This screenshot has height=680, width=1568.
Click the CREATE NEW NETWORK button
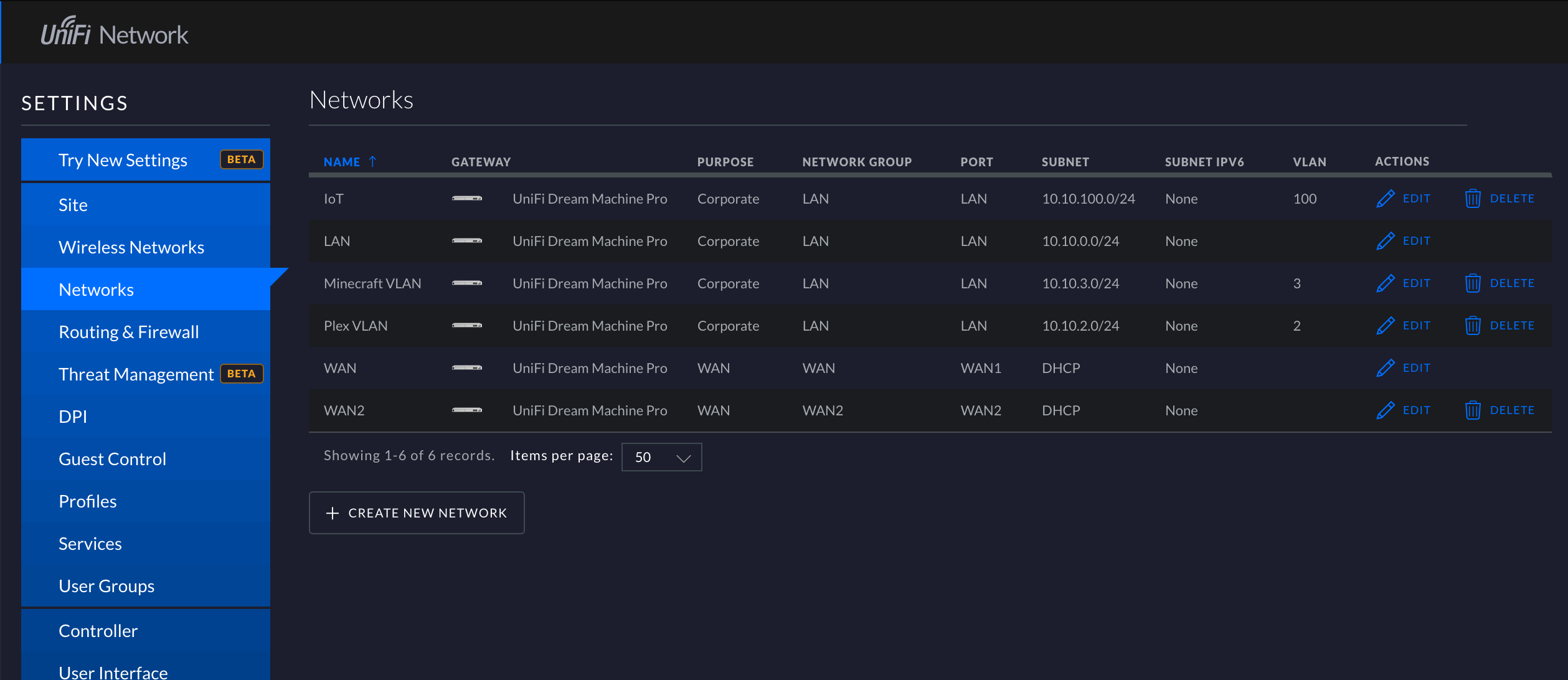click(417, 513)
